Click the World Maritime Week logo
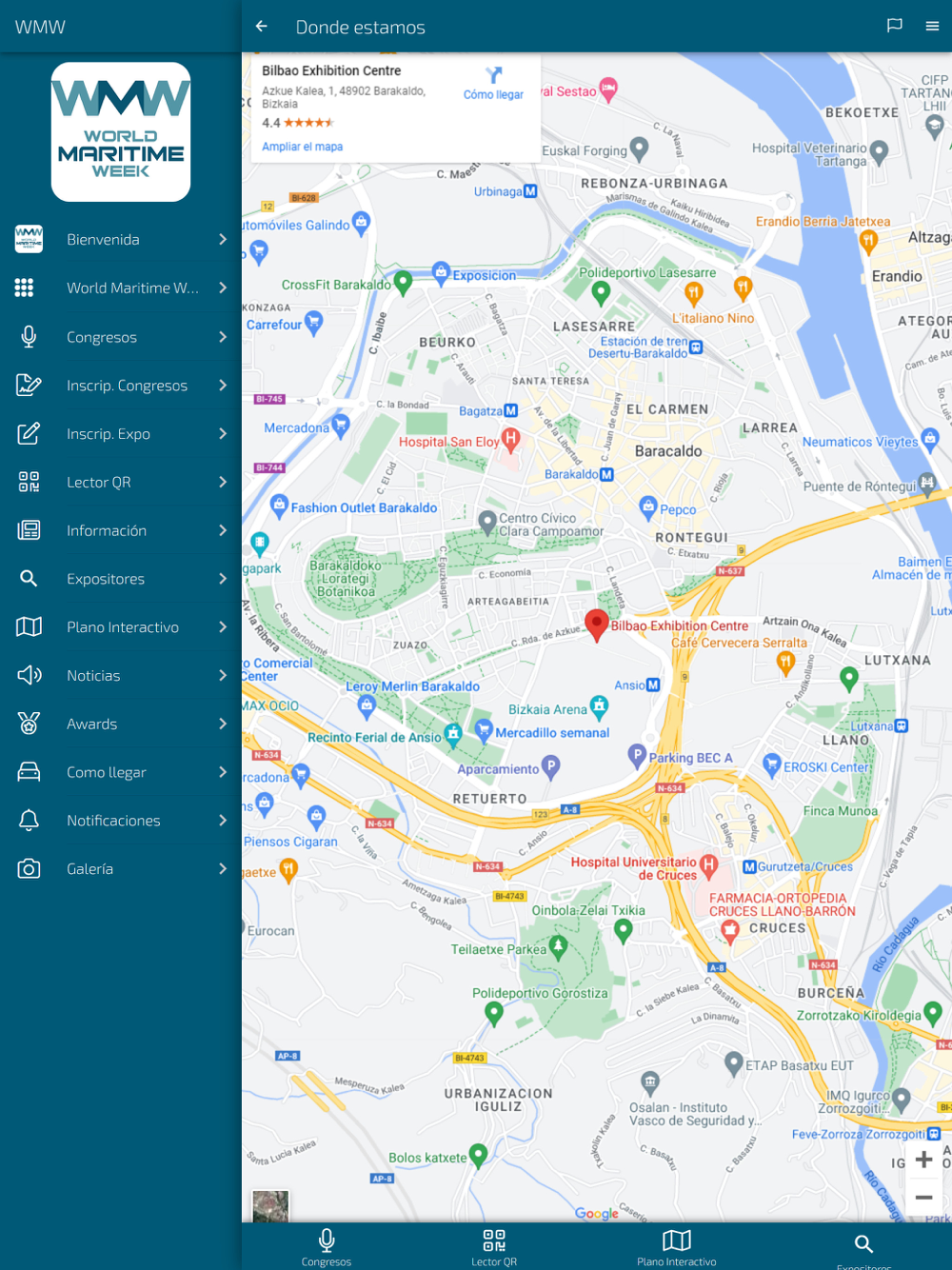Viewport: 952px width, 1270px height. tap(121, 131)
